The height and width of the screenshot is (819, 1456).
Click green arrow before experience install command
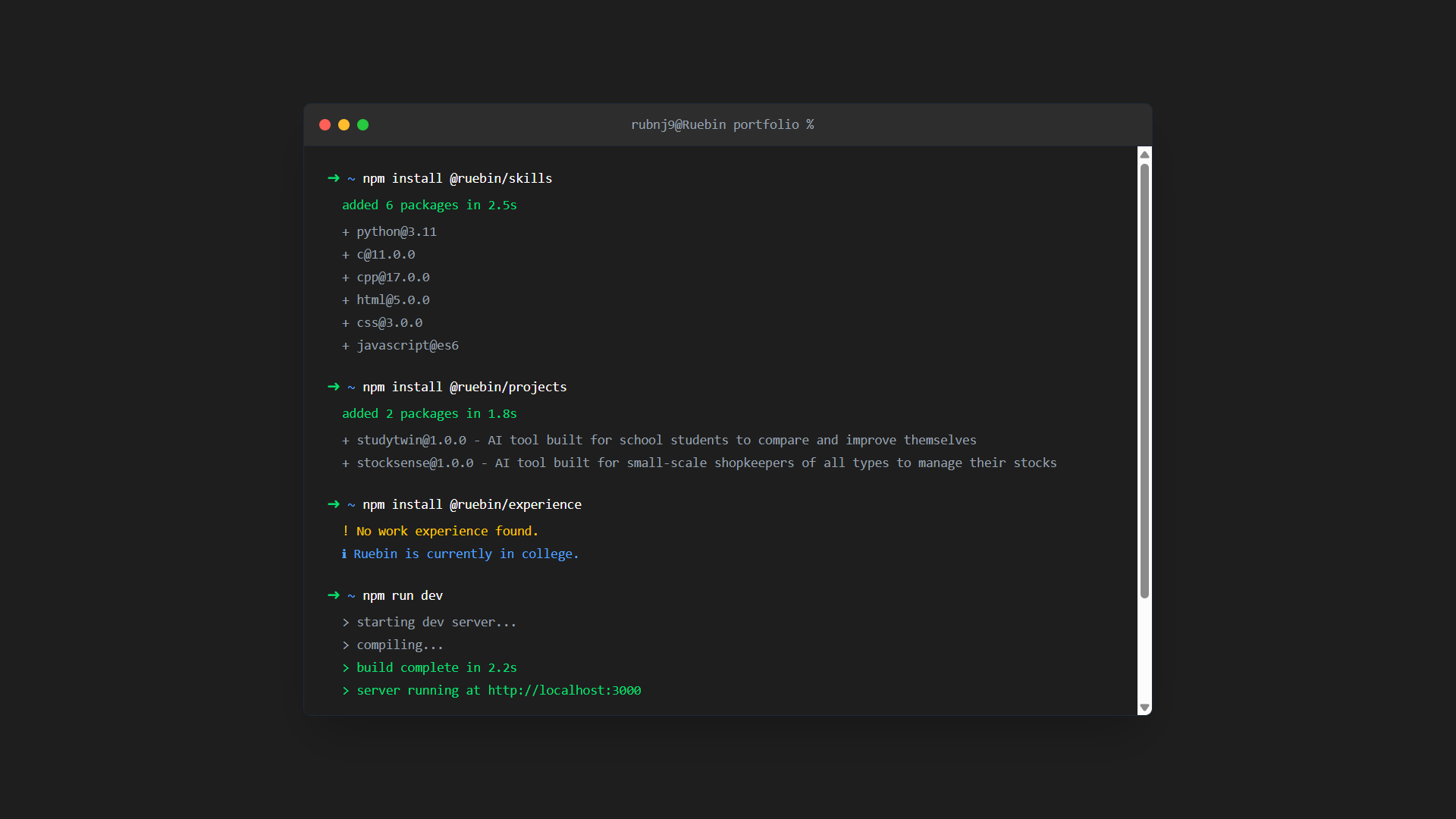point(333,504)
